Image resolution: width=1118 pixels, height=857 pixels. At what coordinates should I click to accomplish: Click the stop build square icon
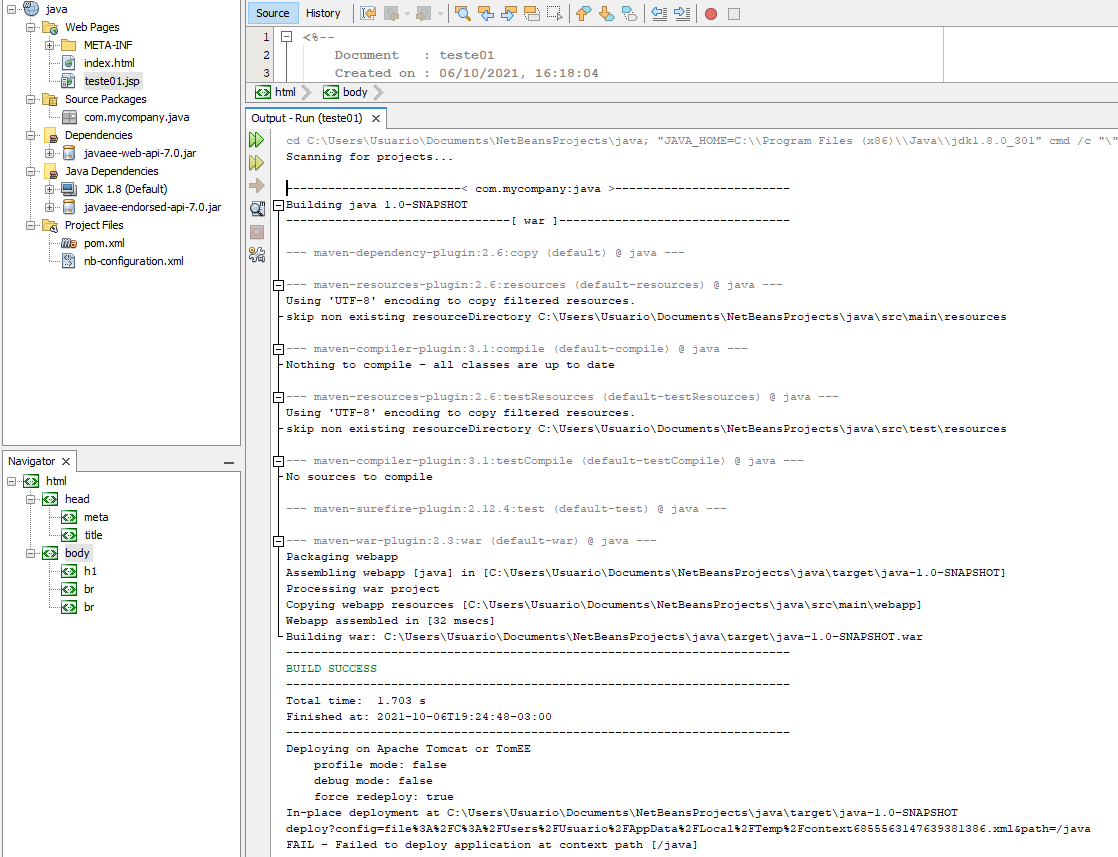tap(257, 232)
